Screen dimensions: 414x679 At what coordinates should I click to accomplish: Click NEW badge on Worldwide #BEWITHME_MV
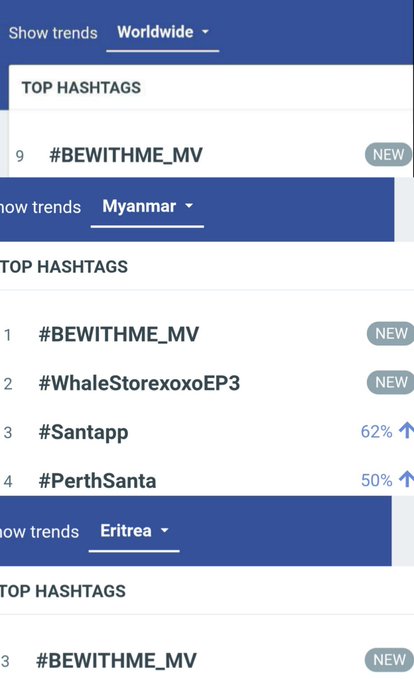click(x=388, y=155)
